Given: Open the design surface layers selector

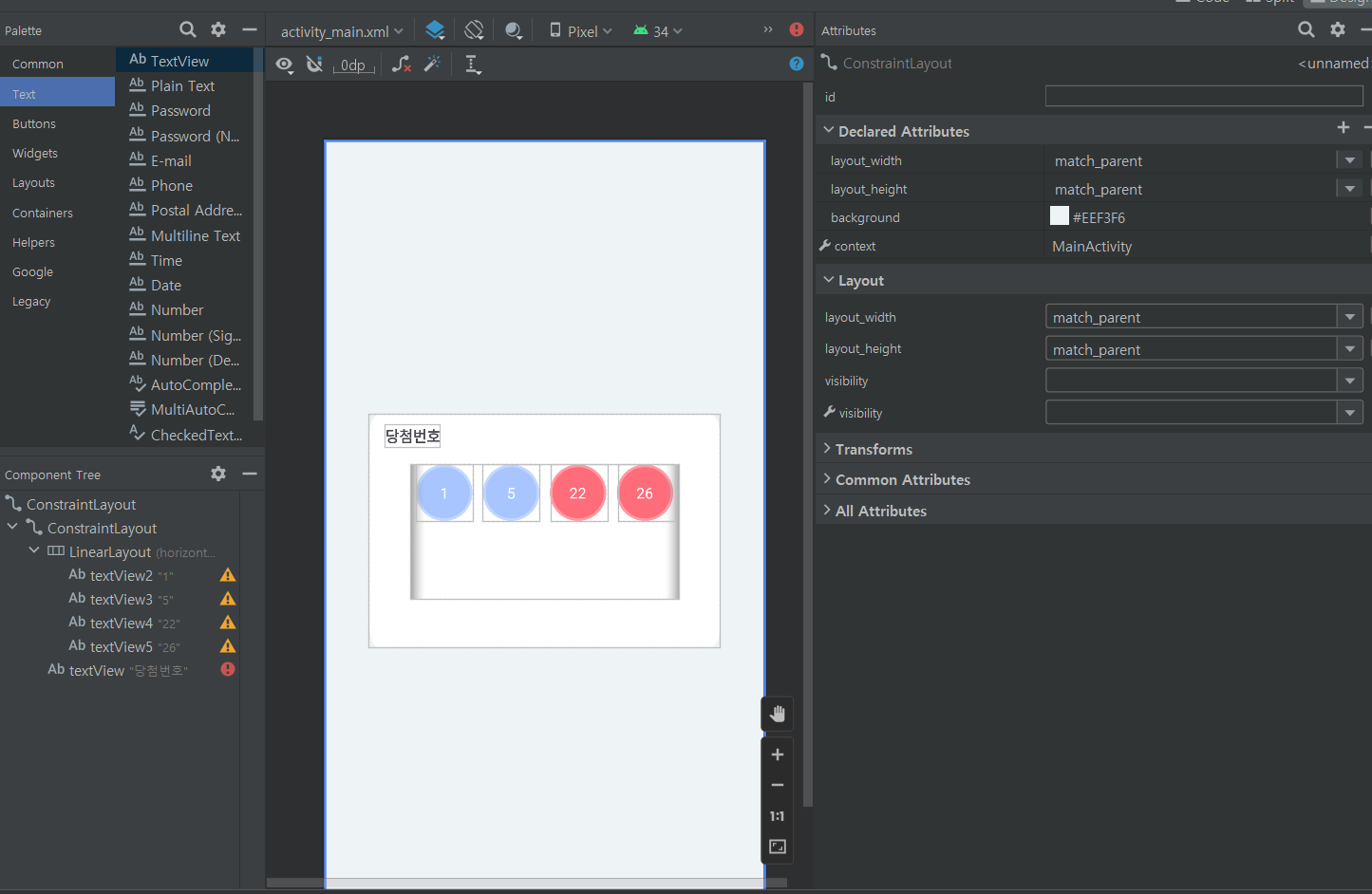Looking at the screenshot, I should [435, 30].
